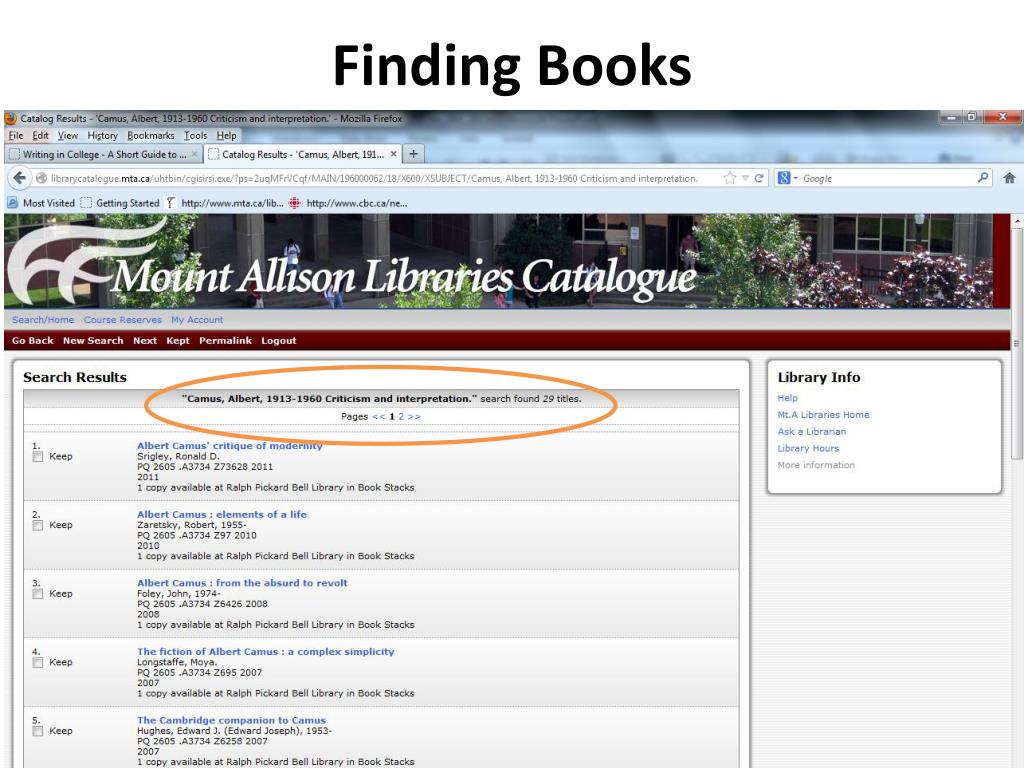Click Go Back in red toolbar
This screenshot has height=768, width=1024.
click(x=33, y=340)
